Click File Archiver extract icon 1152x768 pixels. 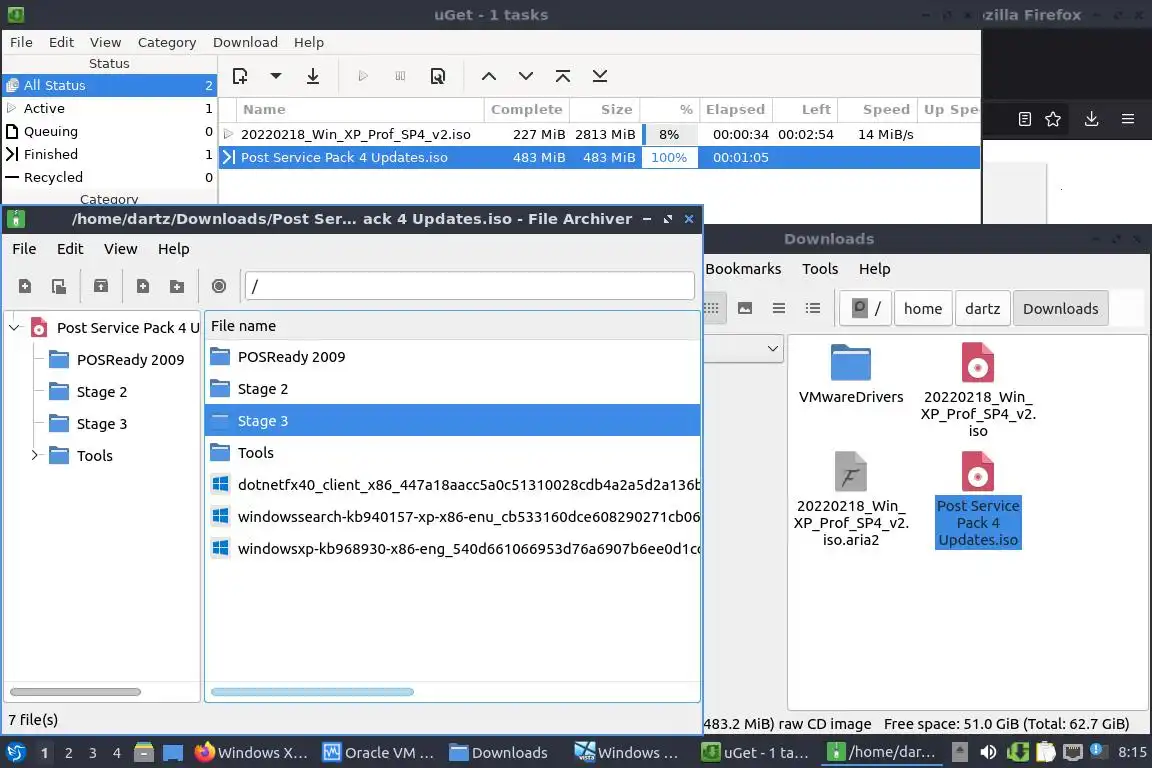click(x=101, y=287)
